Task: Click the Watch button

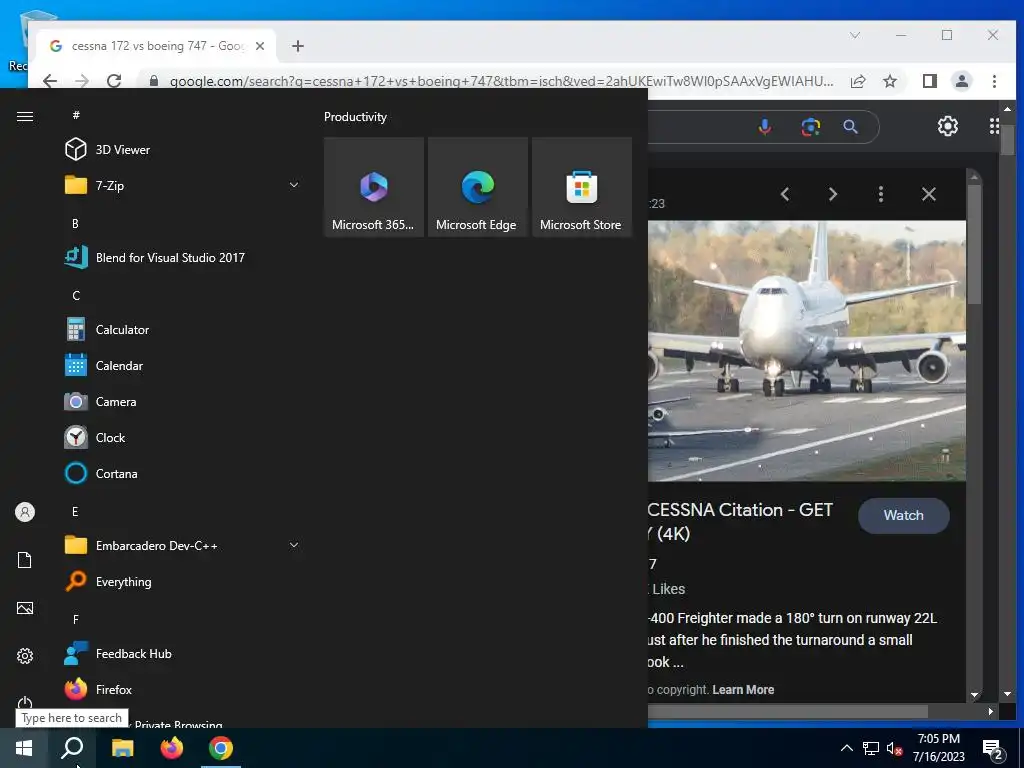Action: click(904, 515)
